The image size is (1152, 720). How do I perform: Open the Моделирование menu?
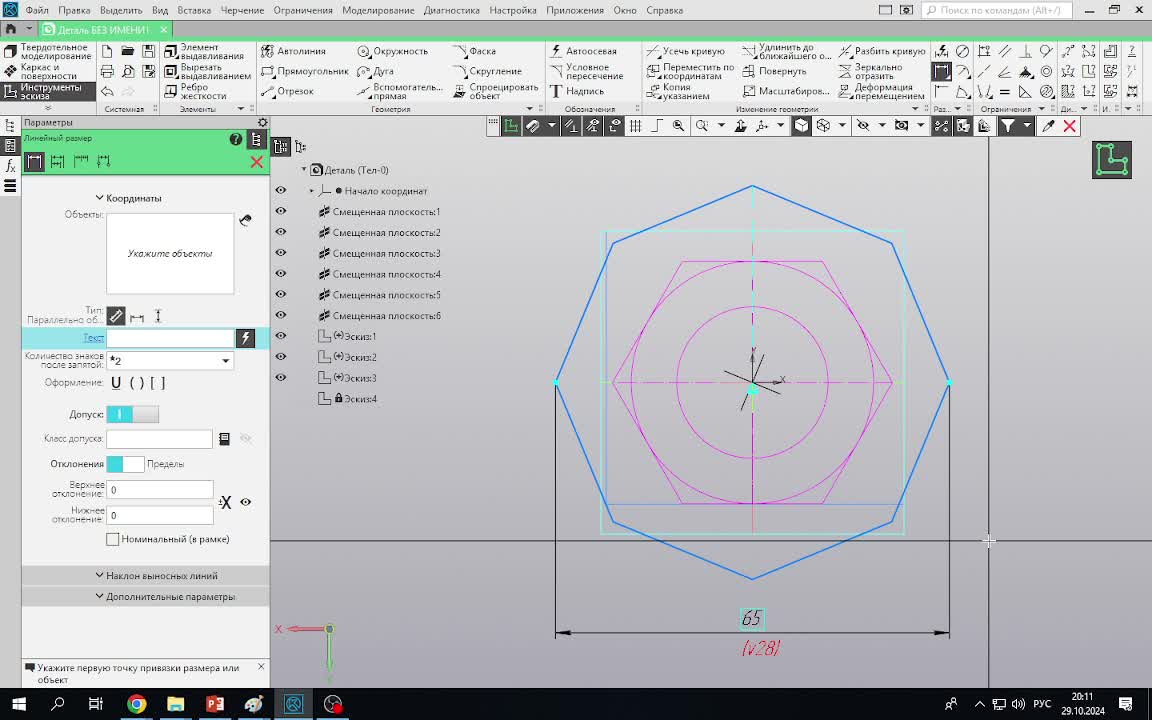click(x=378, y=10)
